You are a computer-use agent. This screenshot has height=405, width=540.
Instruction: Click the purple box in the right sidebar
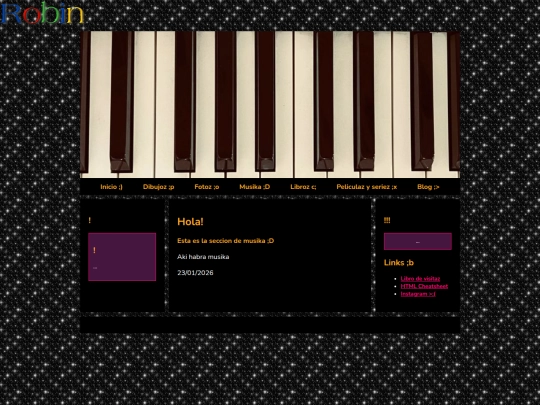point(418,241)
